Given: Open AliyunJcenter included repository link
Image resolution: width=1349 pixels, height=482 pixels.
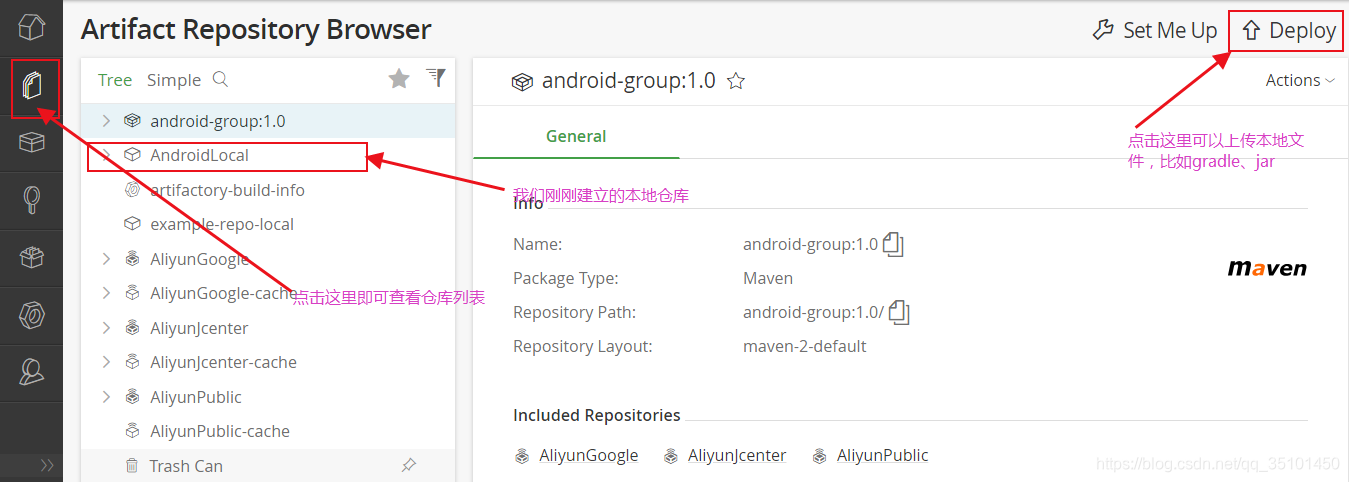Looking at the screenshot, I should 737,455.
